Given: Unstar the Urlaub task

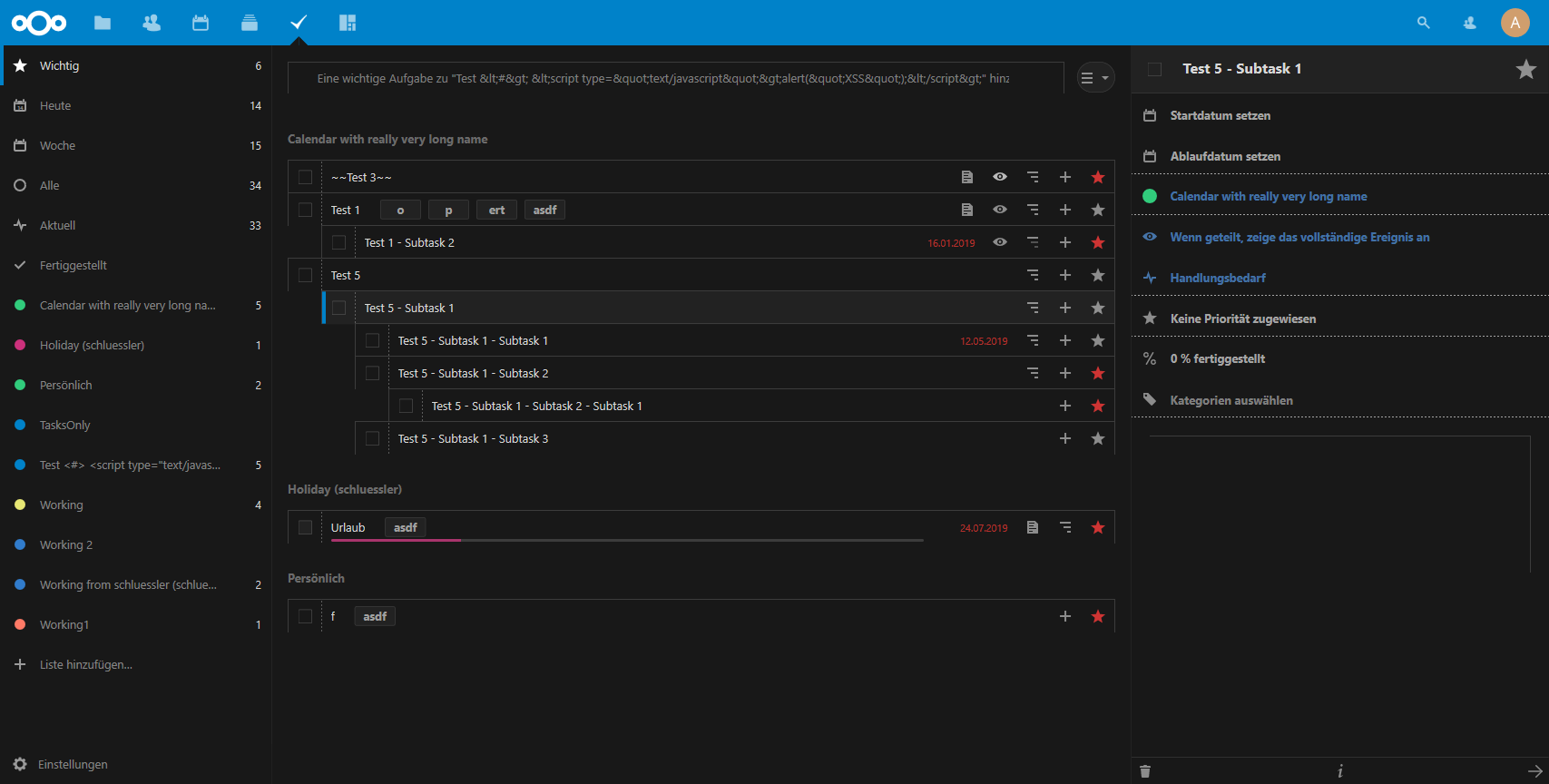Looking at the screenshot, I should [x=1098, y=527].
